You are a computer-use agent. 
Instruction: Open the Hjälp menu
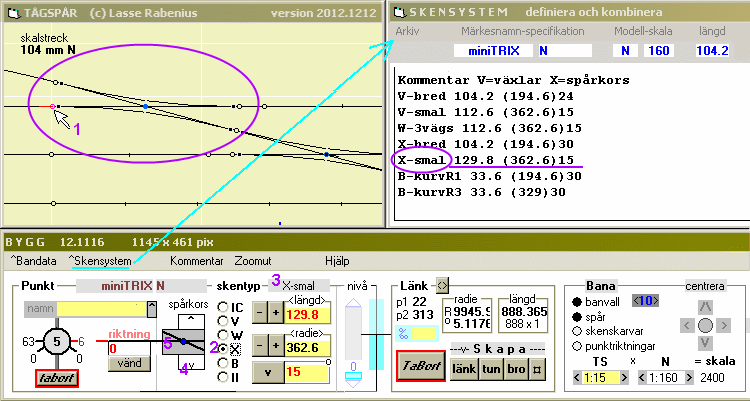337,261
